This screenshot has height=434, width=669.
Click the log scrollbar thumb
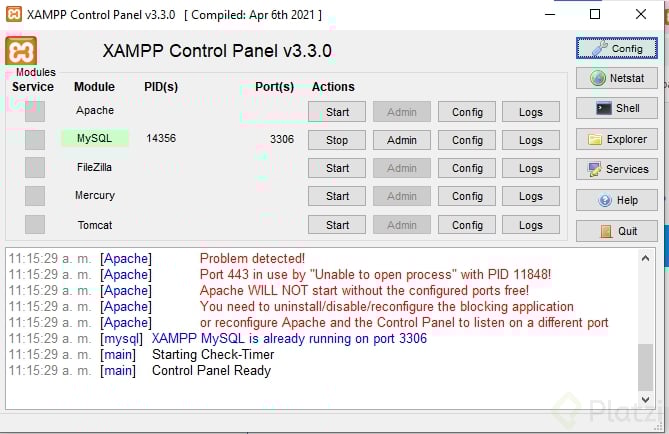pyautogui.click(x=646, y=367)
